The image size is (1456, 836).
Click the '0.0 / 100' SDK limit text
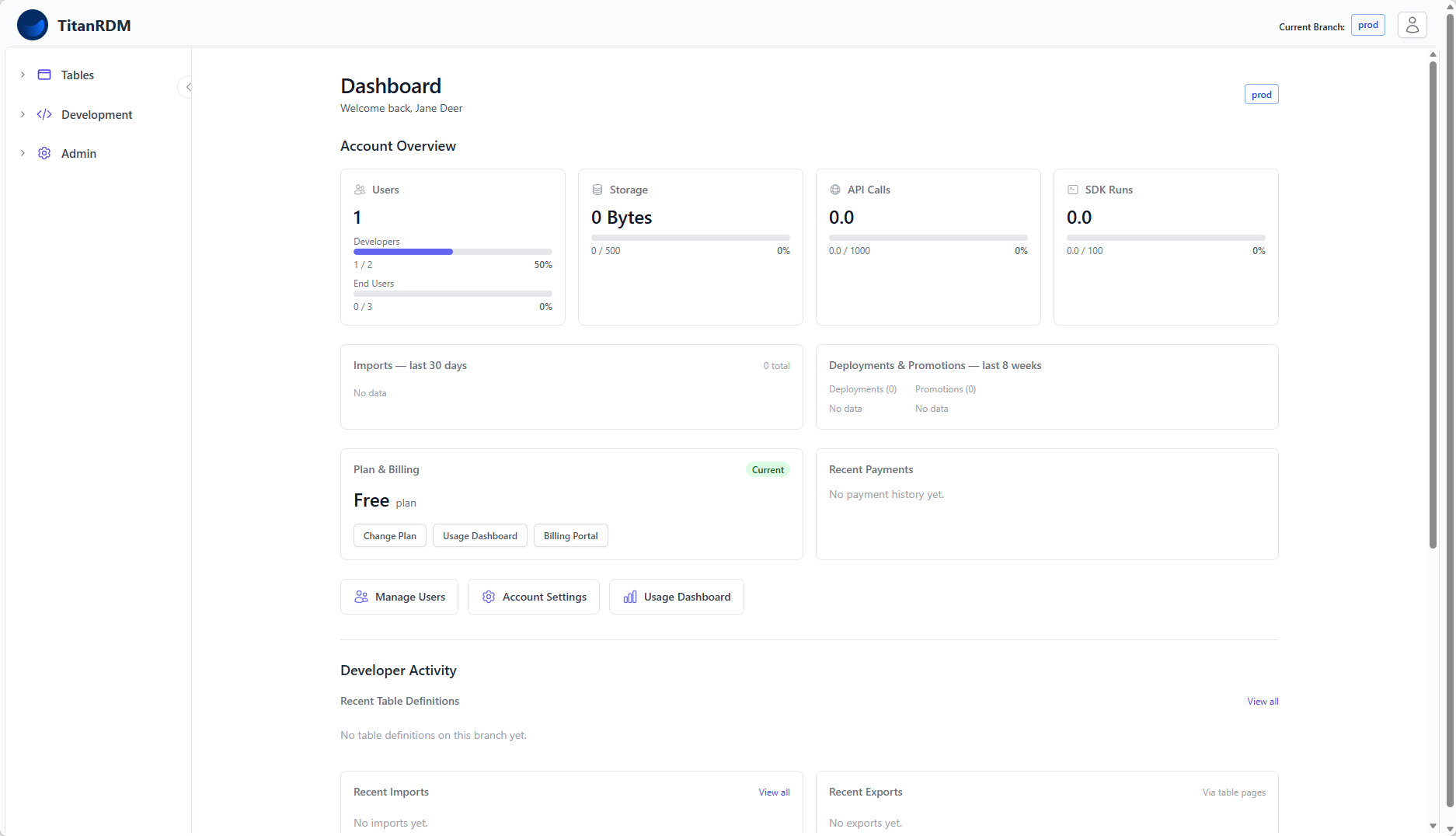point(1085,250)
